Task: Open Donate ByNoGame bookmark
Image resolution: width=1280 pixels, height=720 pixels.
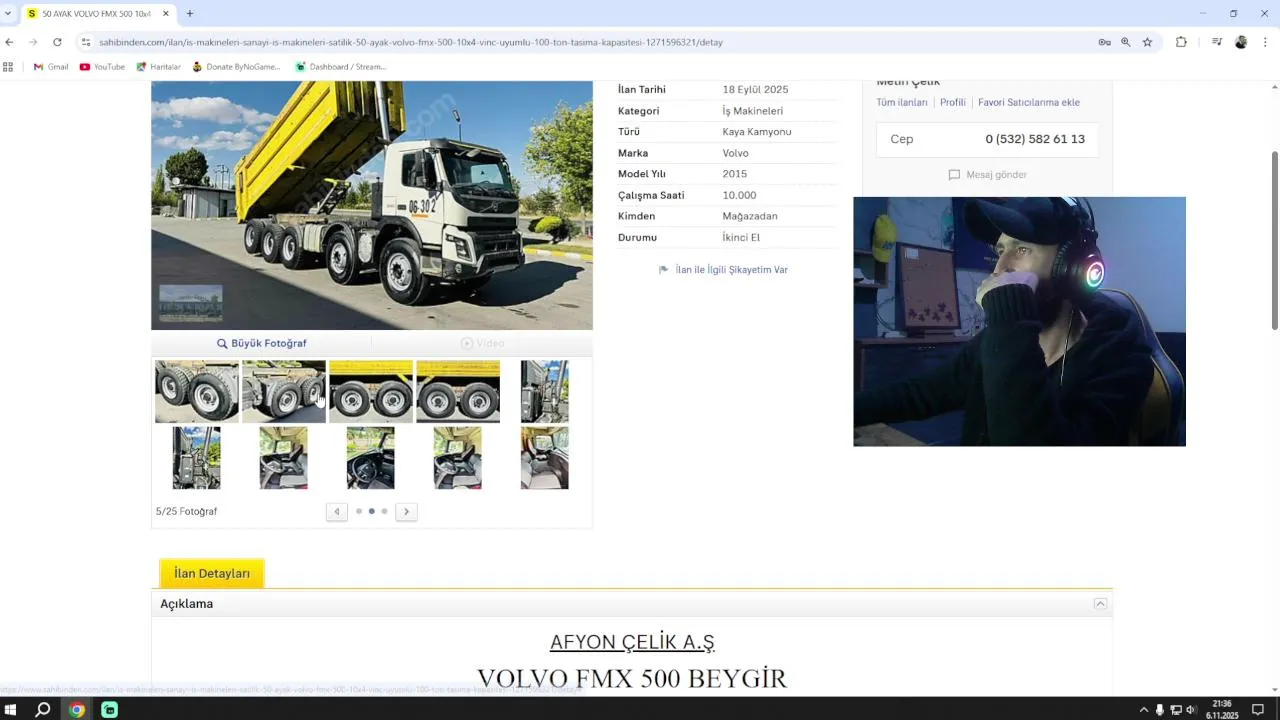Action: tap(236, 67)
